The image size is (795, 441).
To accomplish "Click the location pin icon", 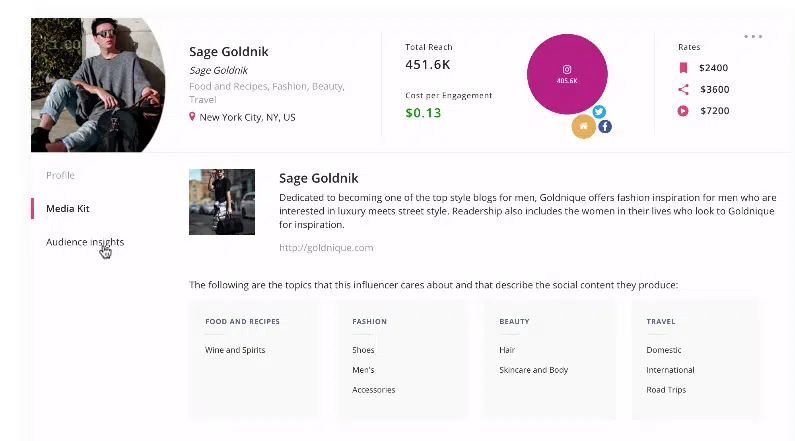I will (x=192, y=117).
